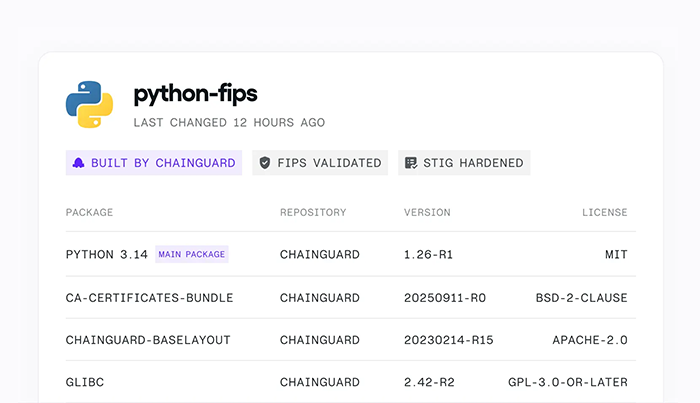Click version 20230214-R15
The height and width of the screenshot is (403, 700).
(x=448, y=340)
